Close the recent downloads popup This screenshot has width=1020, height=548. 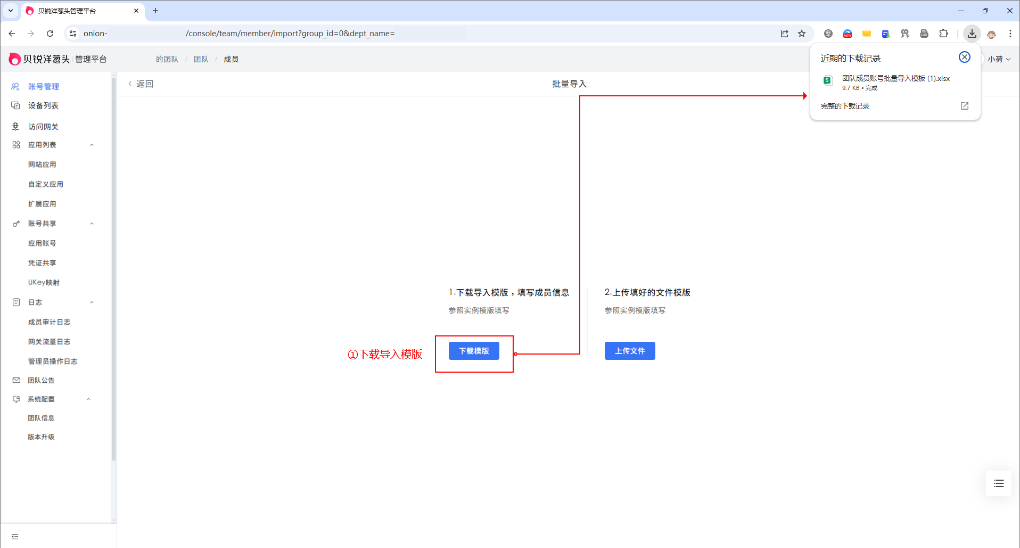point(964,58)
